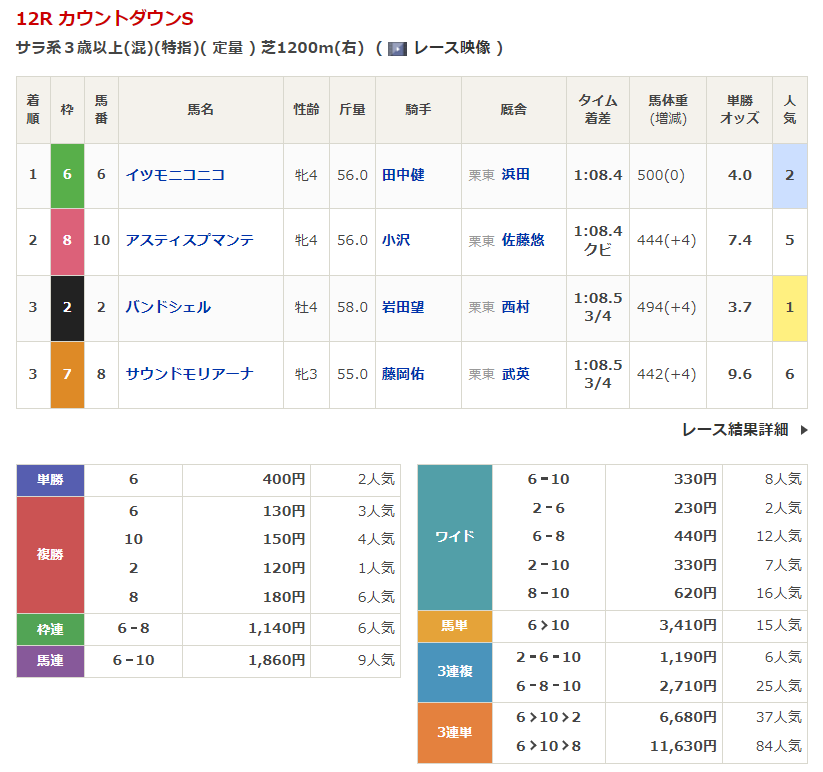Click the 単勝 payout label
This screenshot has width=823, height=772.
tap(50, 480)
